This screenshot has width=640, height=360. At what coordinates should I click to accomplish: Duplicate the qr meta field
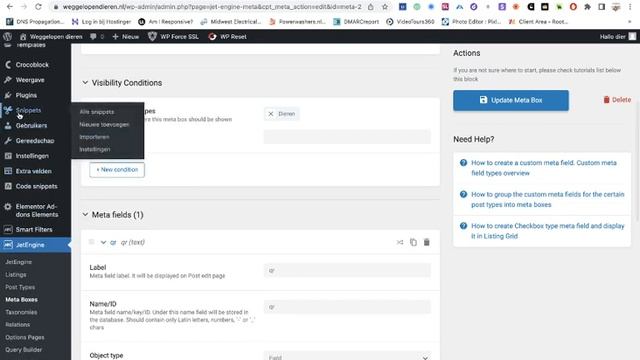pyautogui.click(x=413, y=242)
